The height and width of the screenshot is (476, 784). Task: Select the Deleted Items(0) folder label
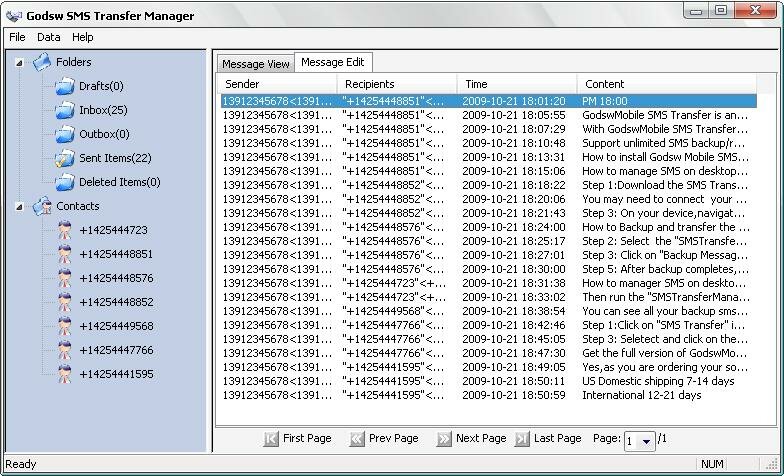[120, 182]
